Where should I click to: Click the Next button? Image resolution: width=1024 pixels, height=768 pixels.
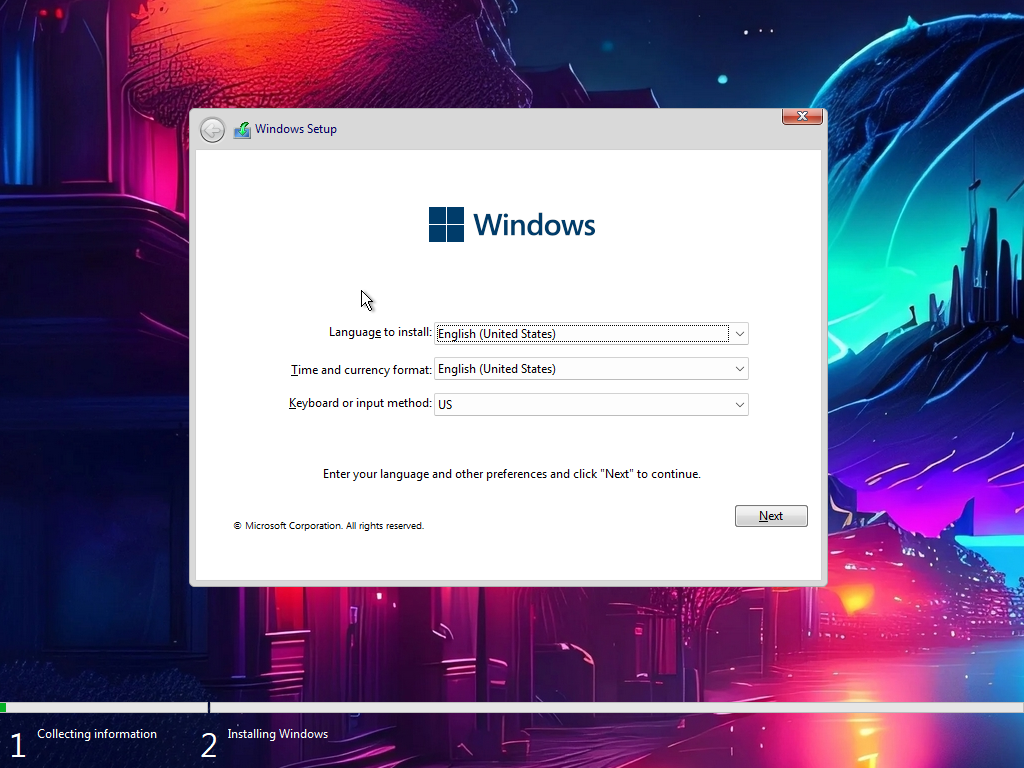coord(771,516)
